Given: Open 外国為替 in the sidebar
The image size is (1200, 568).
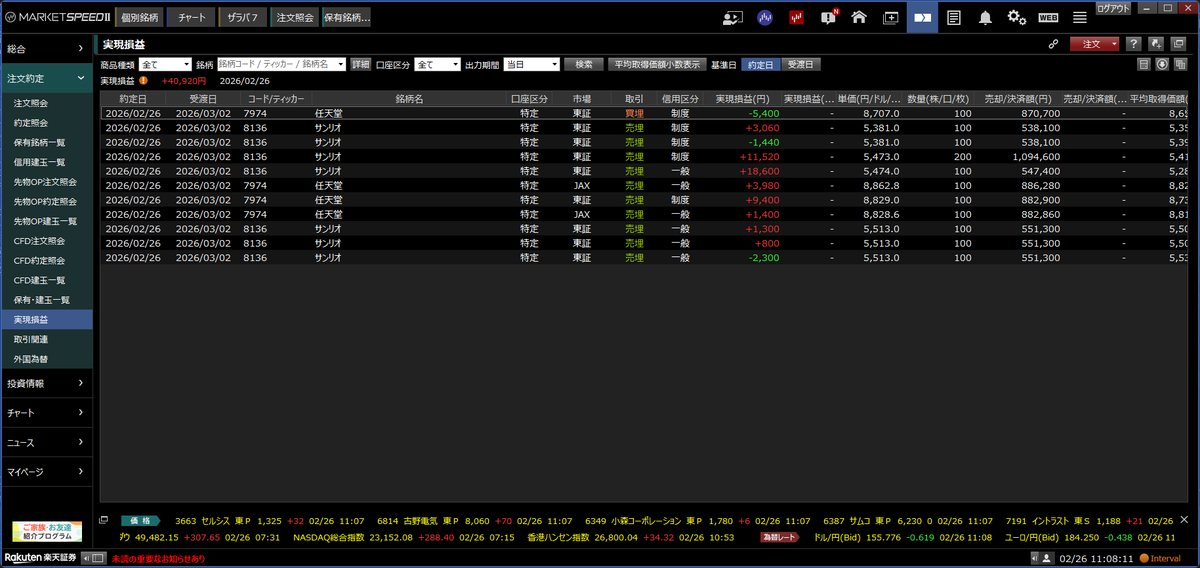Looking at the screenshot, I should tap(46, 359).
